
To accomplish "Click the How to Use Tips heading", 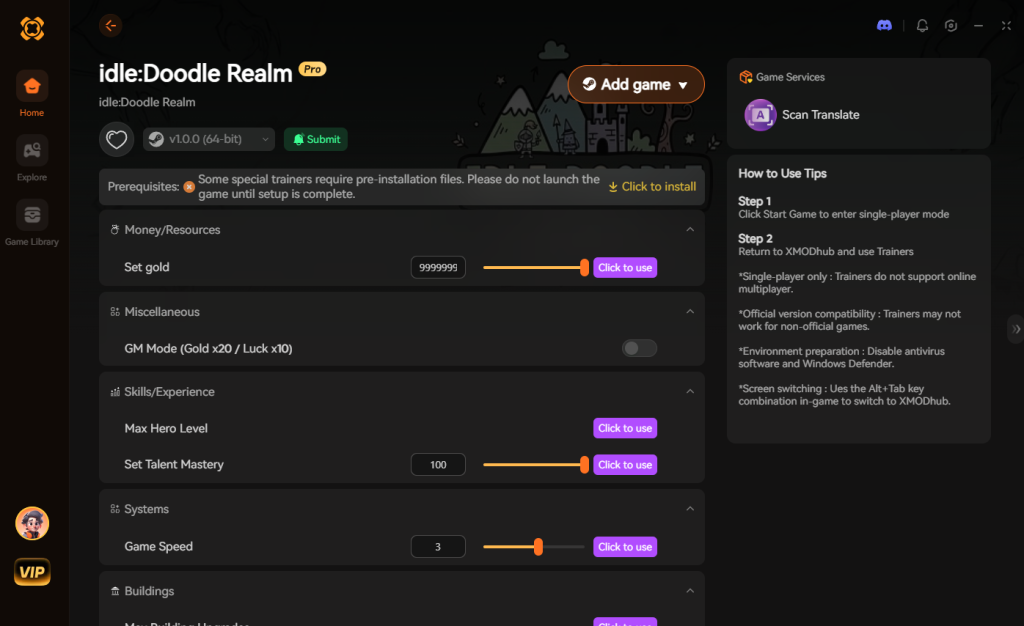I will [782, 174].
